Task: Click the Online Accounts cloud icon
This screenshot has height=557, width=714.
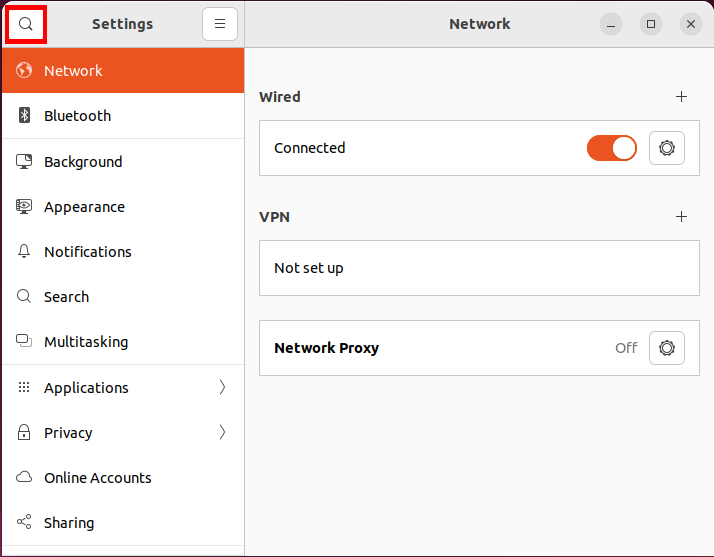Action: pos(24,477)
